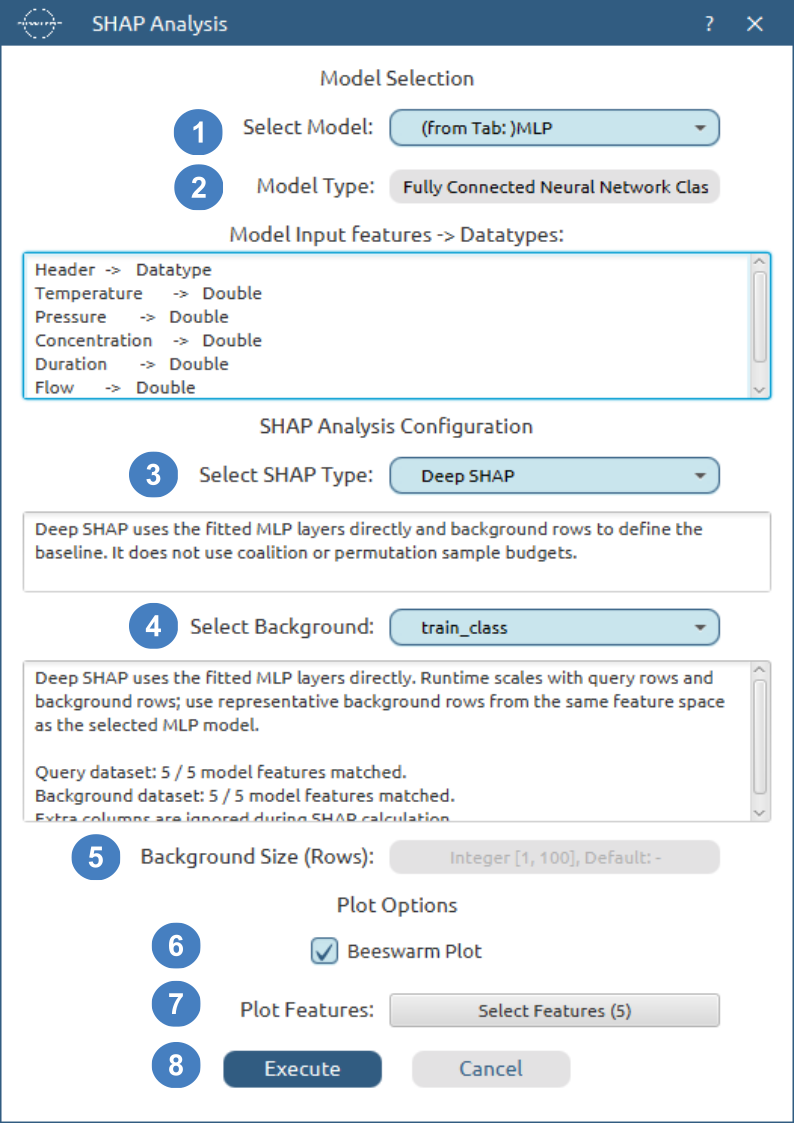Click the 'Model Selection' heading

coord(397,78)
